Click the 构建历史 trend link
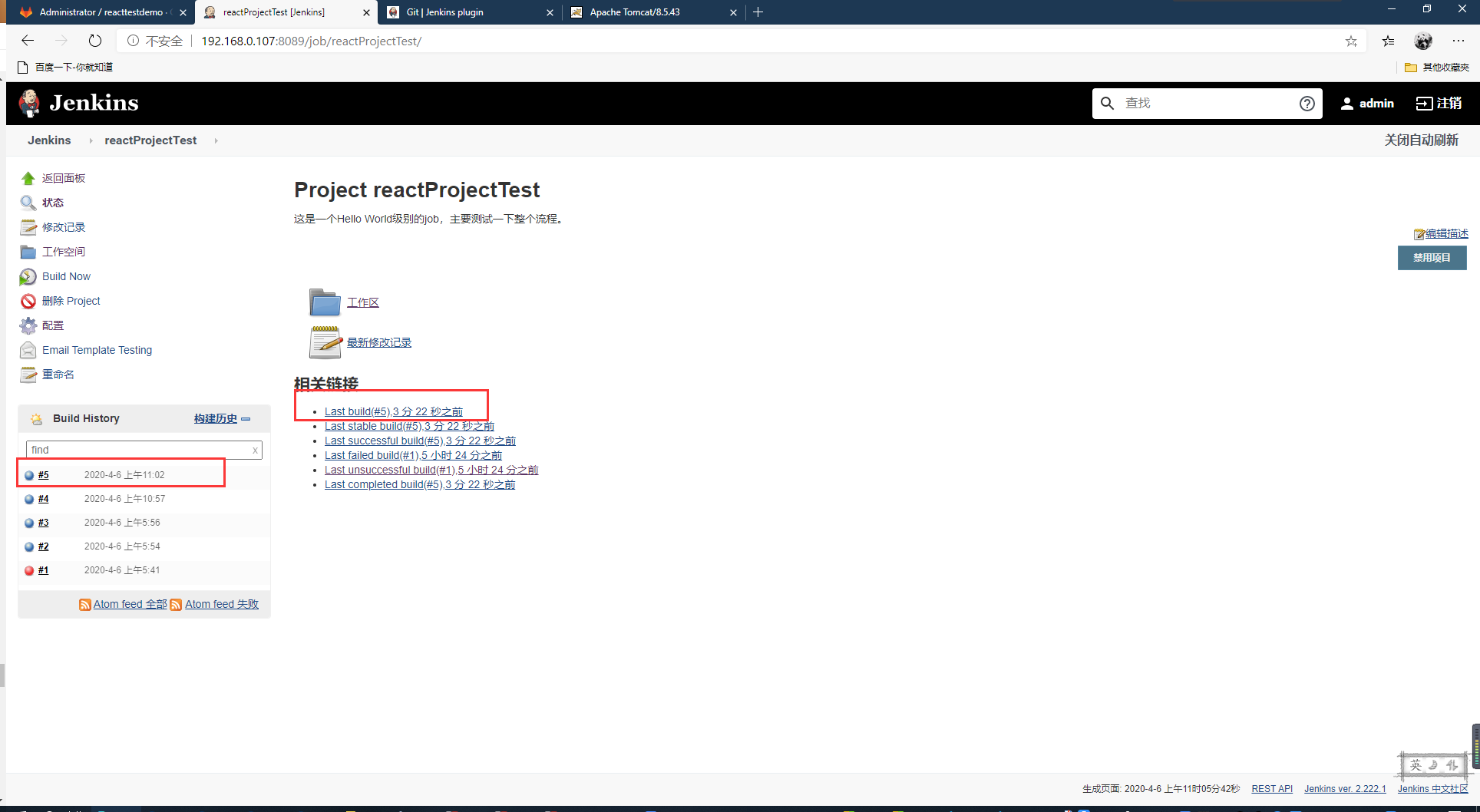1480x812 pixels. pyautogui.click(x=216, y=419)
